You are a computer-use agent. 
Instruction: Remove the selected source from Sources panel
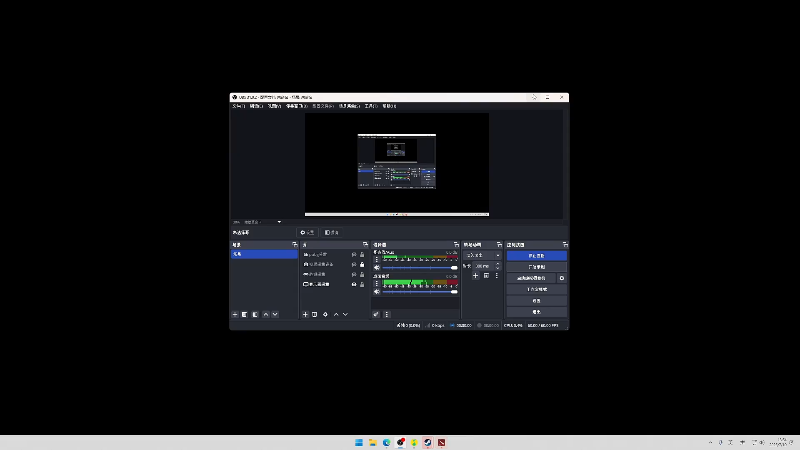point(315,315)
